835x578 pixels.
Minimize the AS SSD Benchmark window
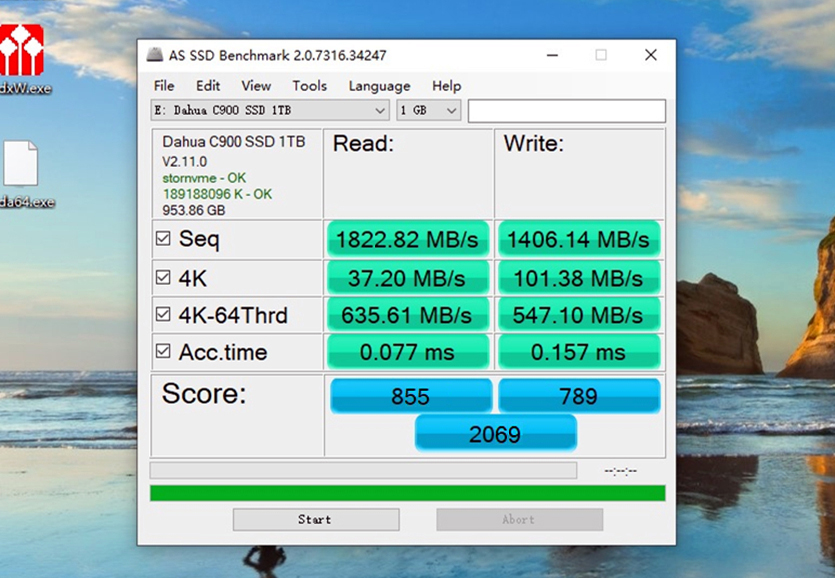click(x=551, y=56)
